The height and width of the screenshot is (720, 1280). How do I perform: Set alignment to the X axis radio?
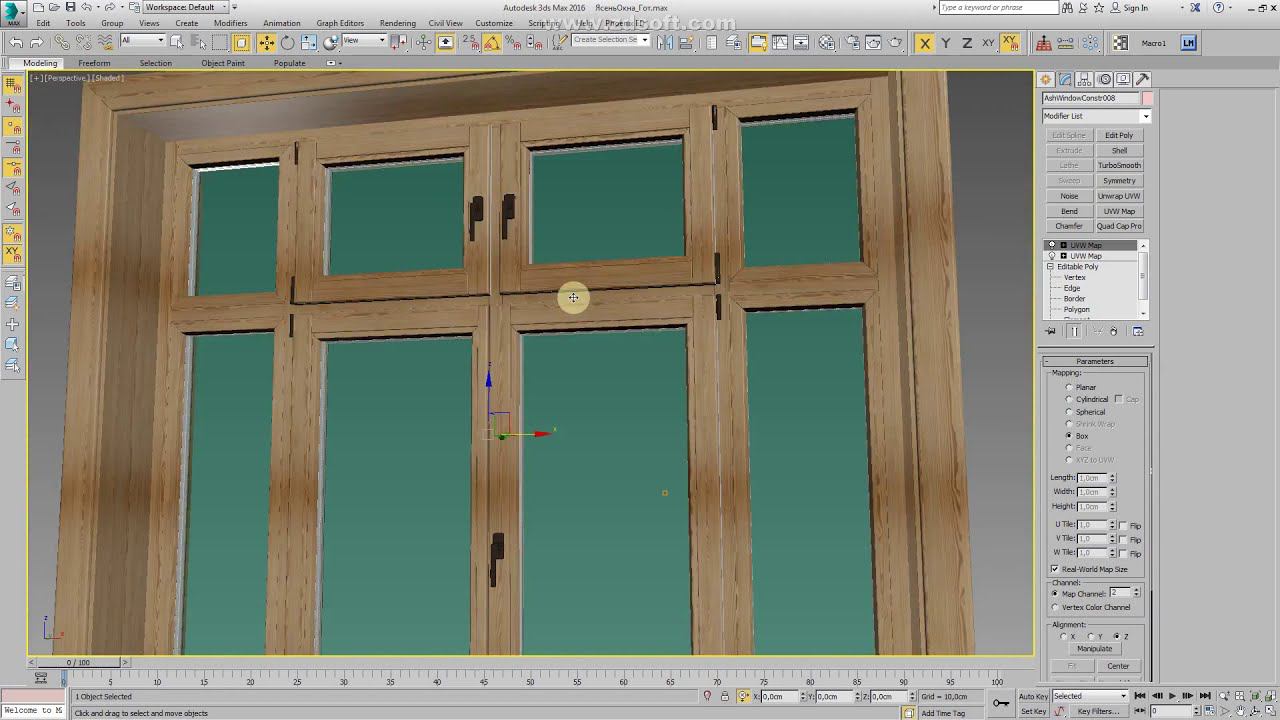coord(1064,636)
